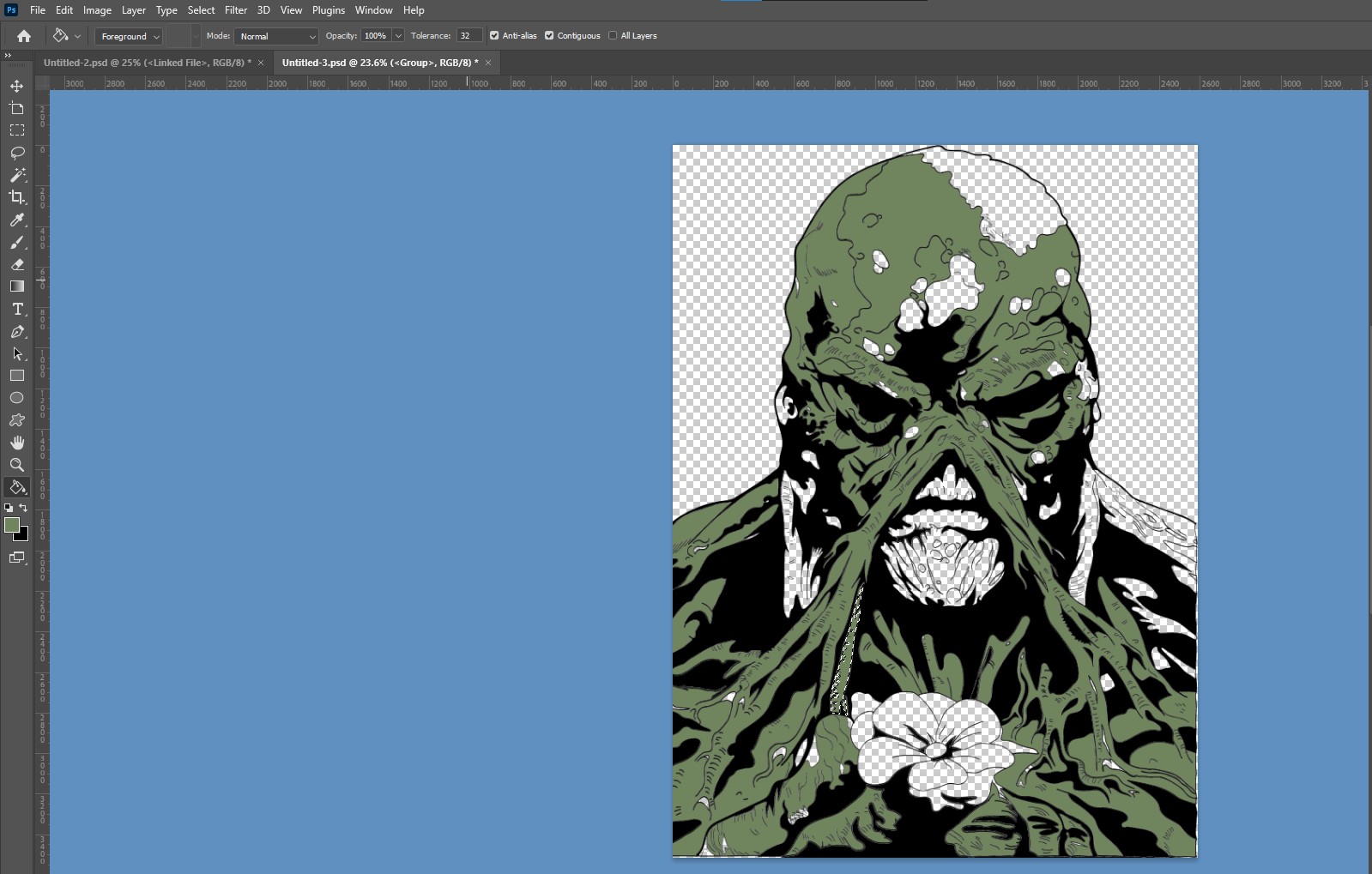Select the Magic Wand tool
Screen dimensions: 1372x874
[16, 175]
